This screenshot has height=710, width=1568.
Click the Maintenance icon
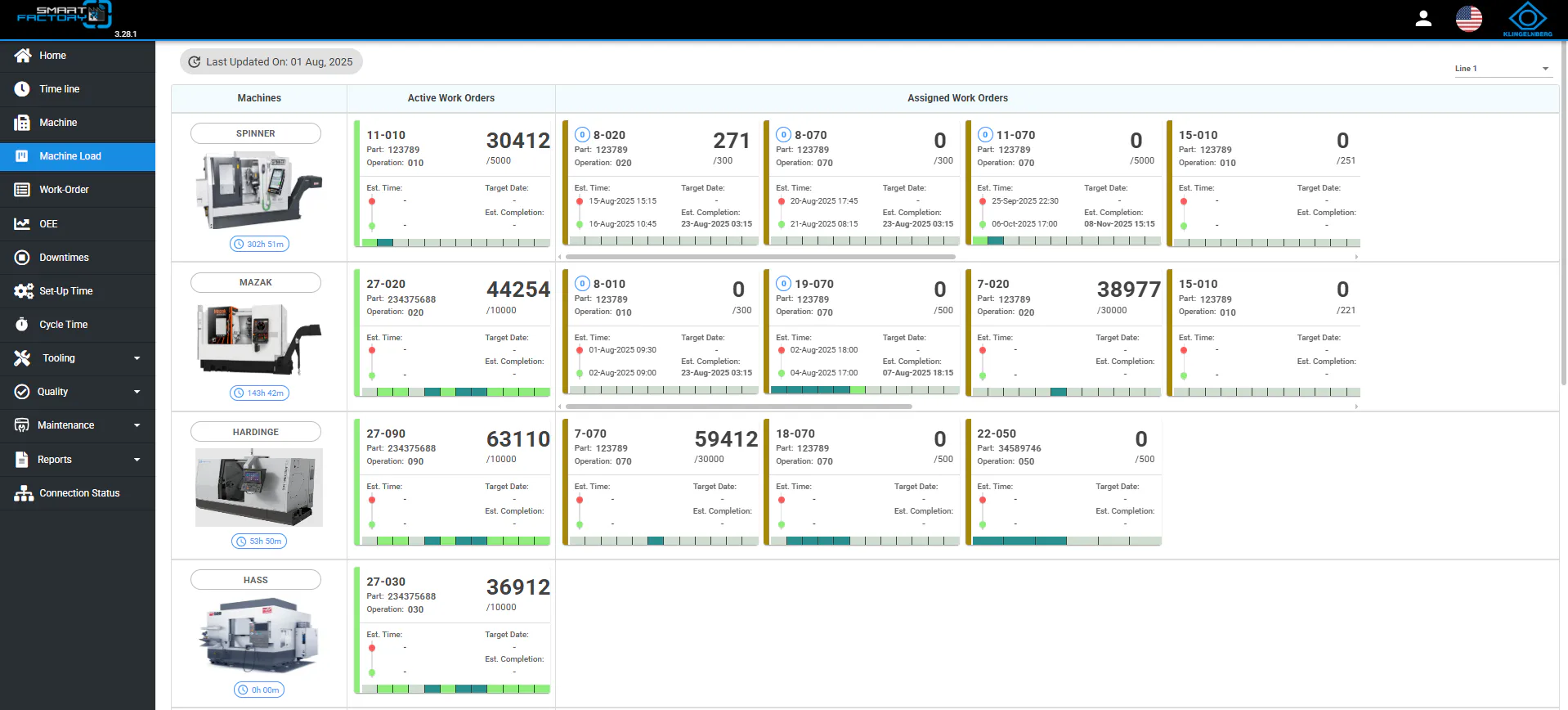22,425
